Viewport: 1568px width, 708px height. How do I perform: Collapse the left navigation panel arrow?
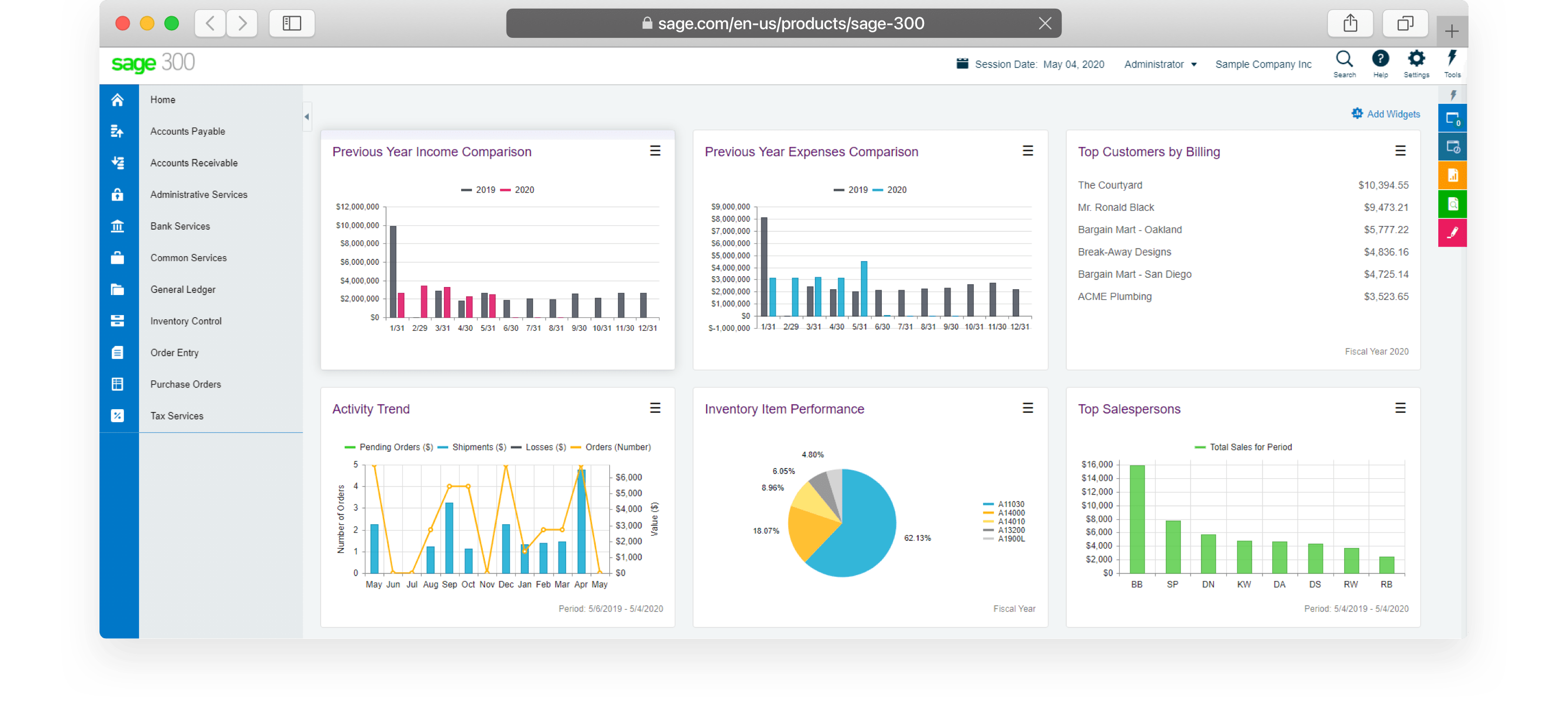pos(307,116)
